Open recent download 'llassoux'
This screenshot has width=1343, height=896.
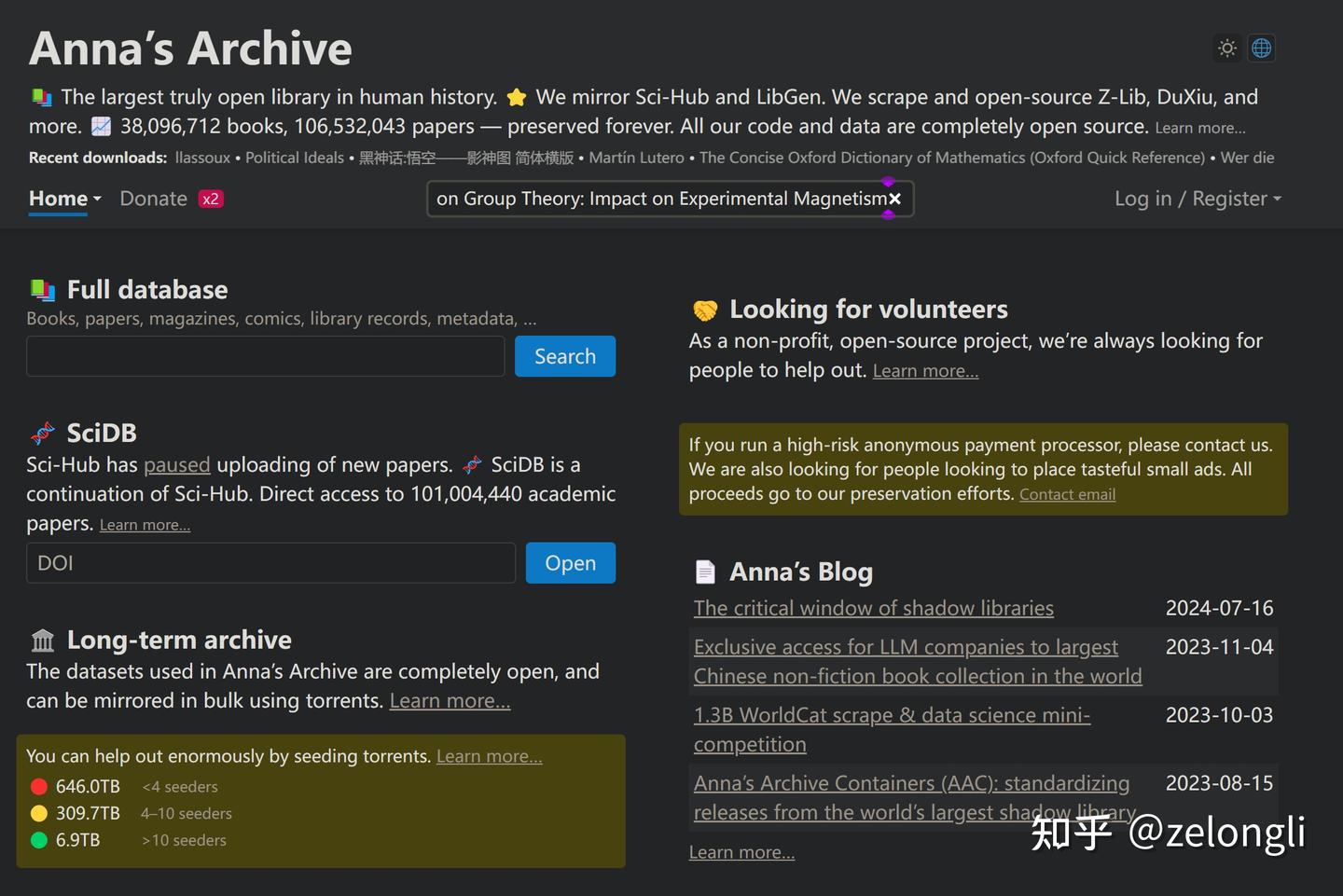[202, 158]
